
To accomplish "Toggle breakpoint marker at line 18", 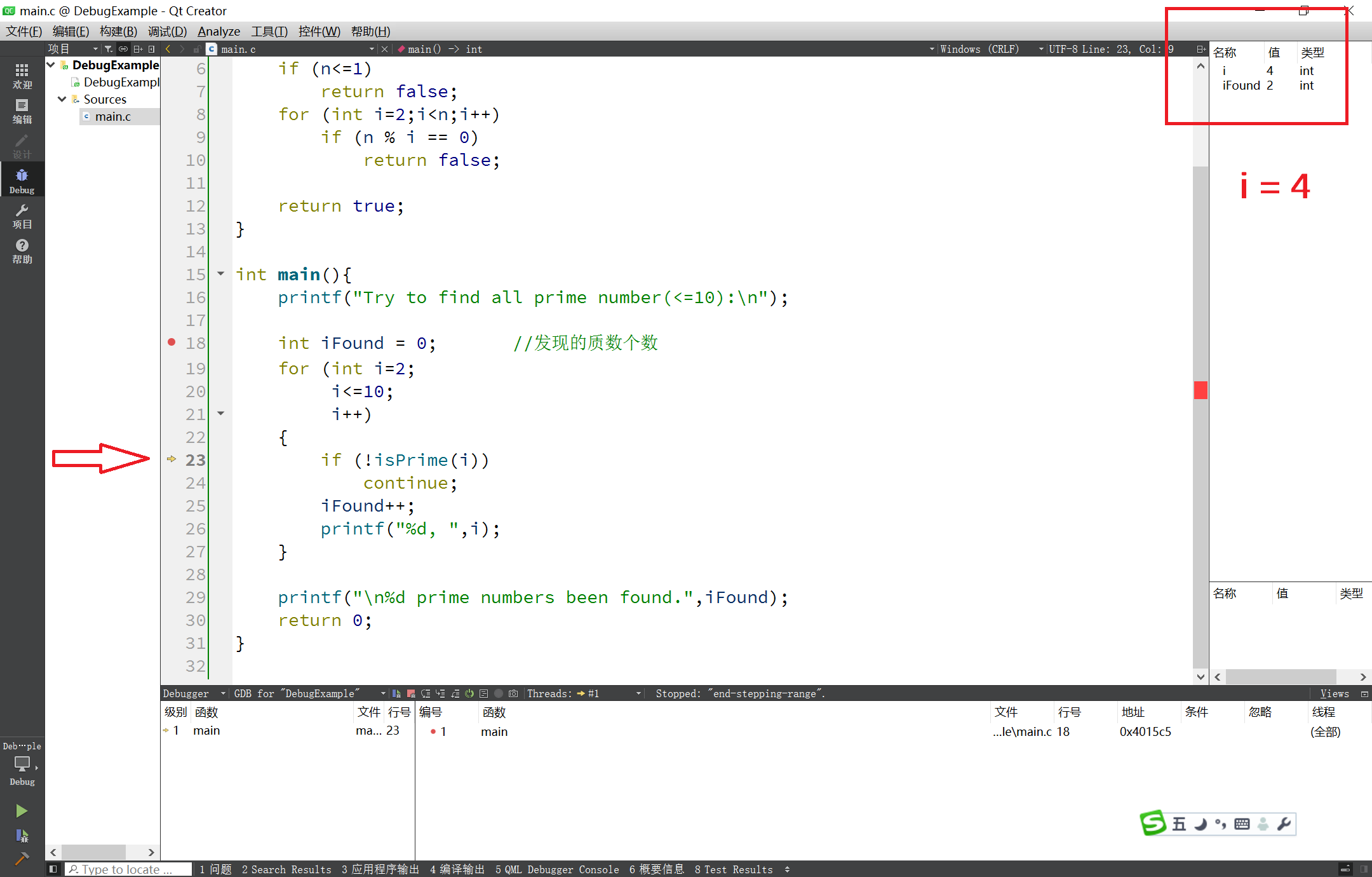I will pyautogui.click(x=171, y=342).
